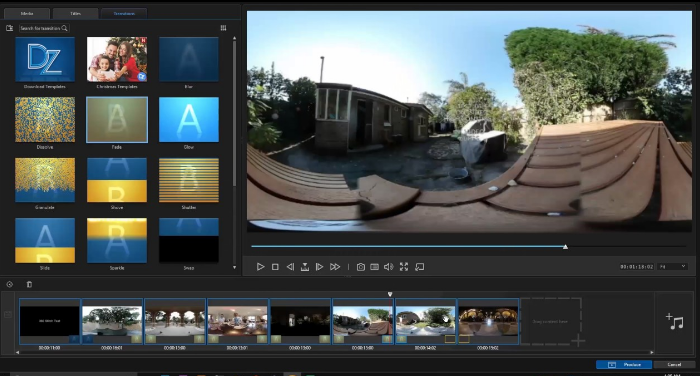
Task: Click the Drag content here placeholder
Action: (551, 322)
